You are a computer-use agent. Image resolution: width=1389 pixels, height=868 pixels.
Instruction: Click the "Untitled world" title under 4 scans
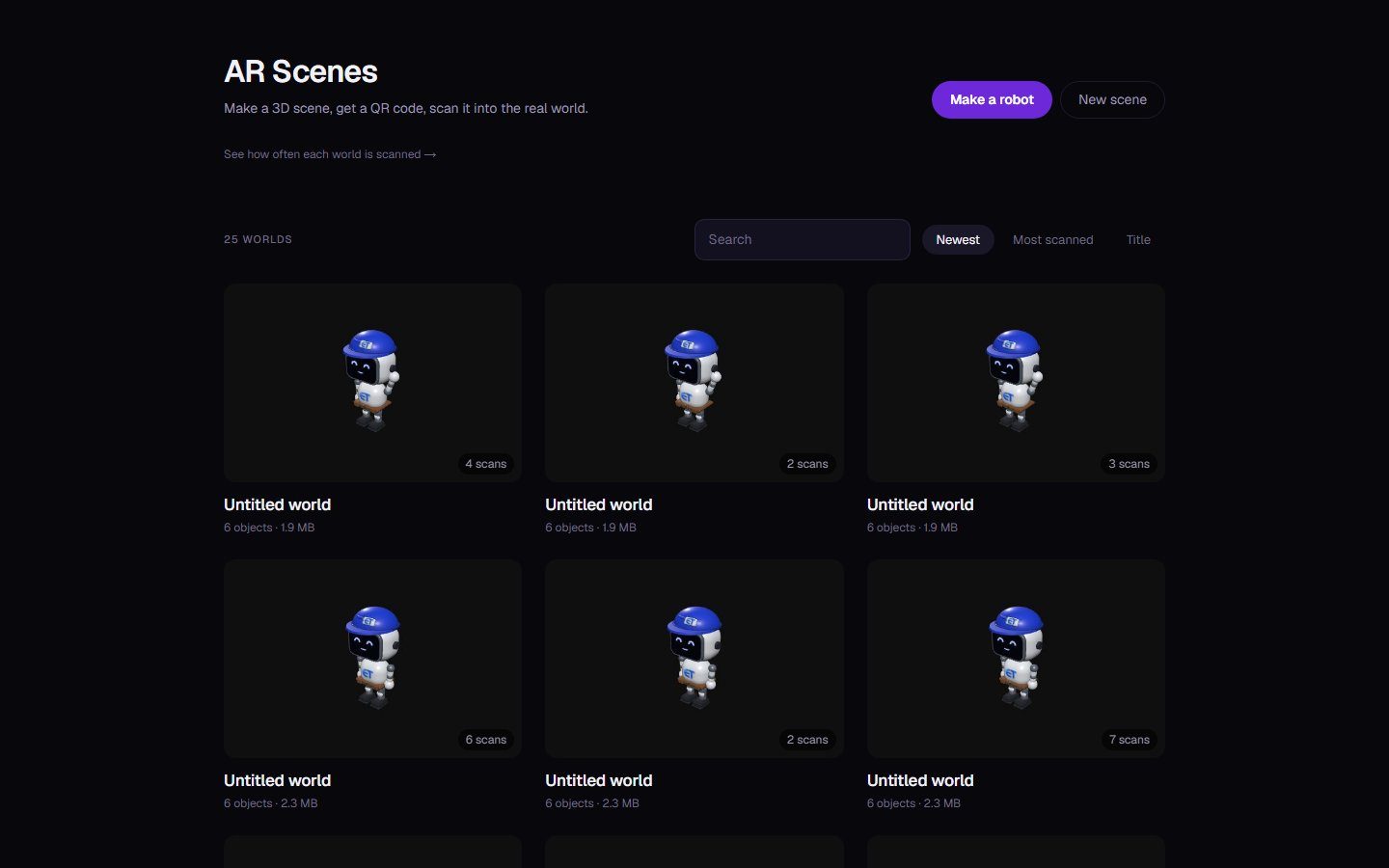(278, 504)
